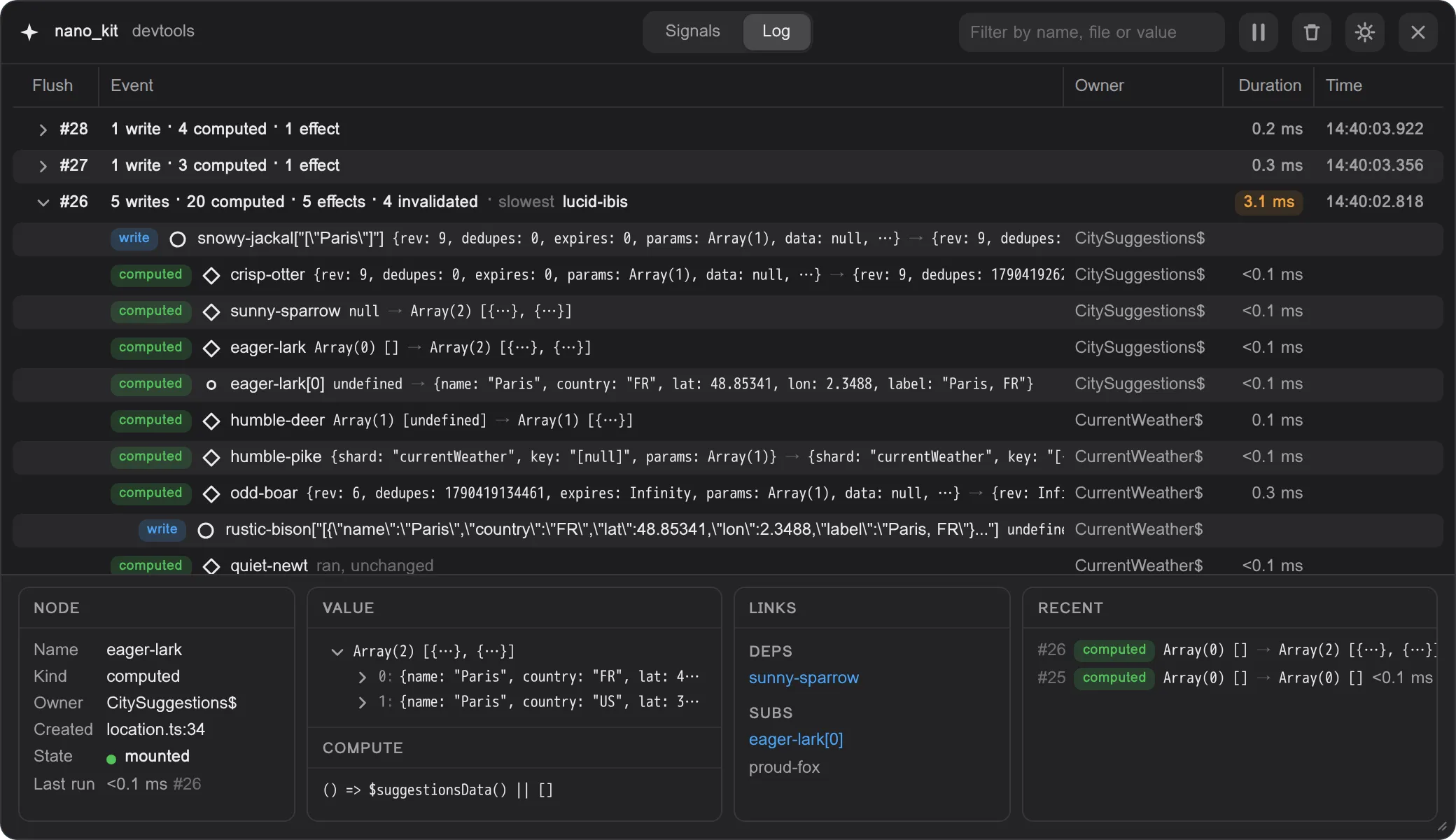Image resolution: width=1456 pixels, height=840 pixels.
Task: Select proud-fox in SUBS list
Action: tap(784, 767)
